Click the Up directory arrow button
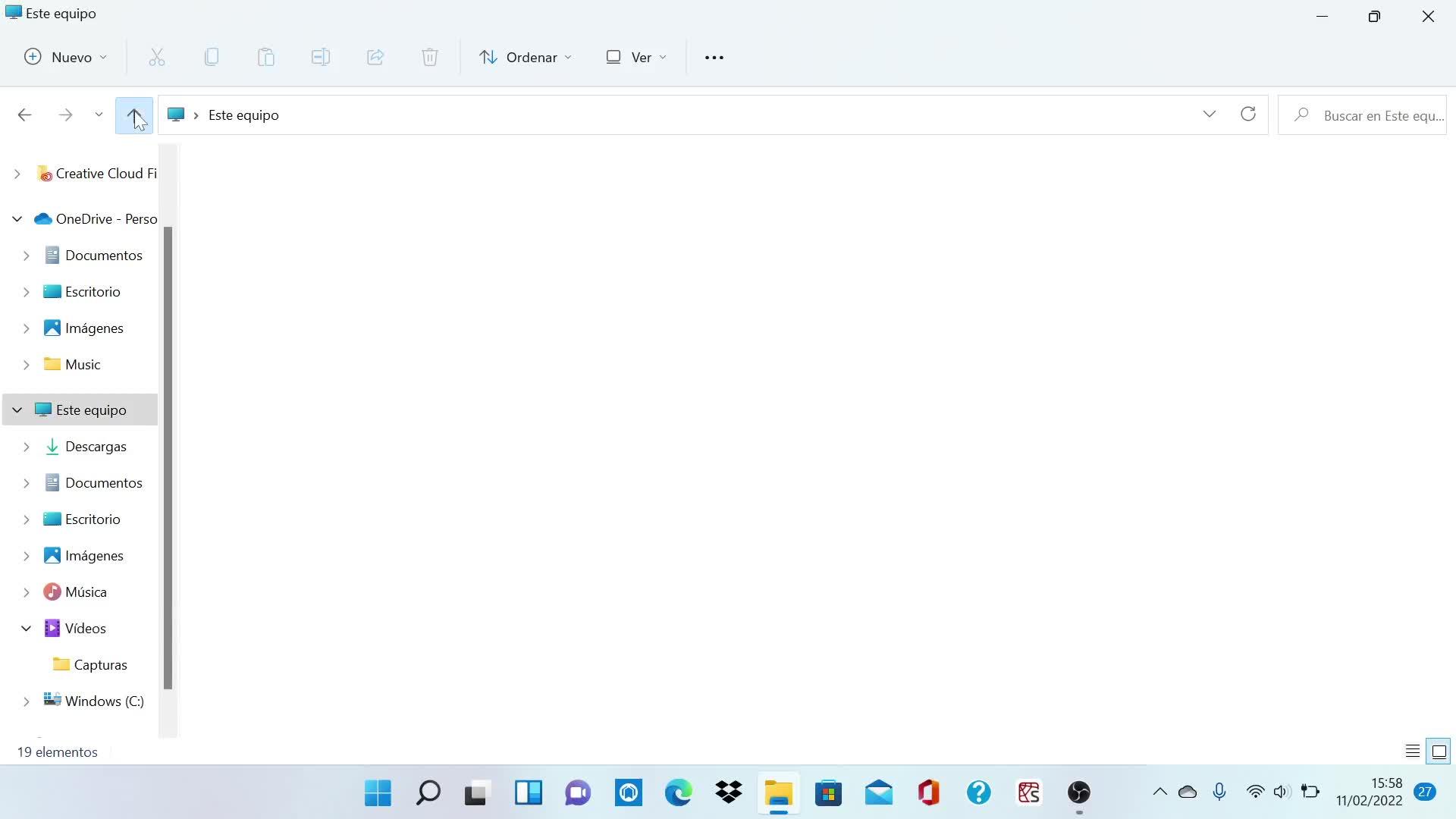The width and height of the screenshot is (1456, 819). pyautogui.click(x=134, y=115)
